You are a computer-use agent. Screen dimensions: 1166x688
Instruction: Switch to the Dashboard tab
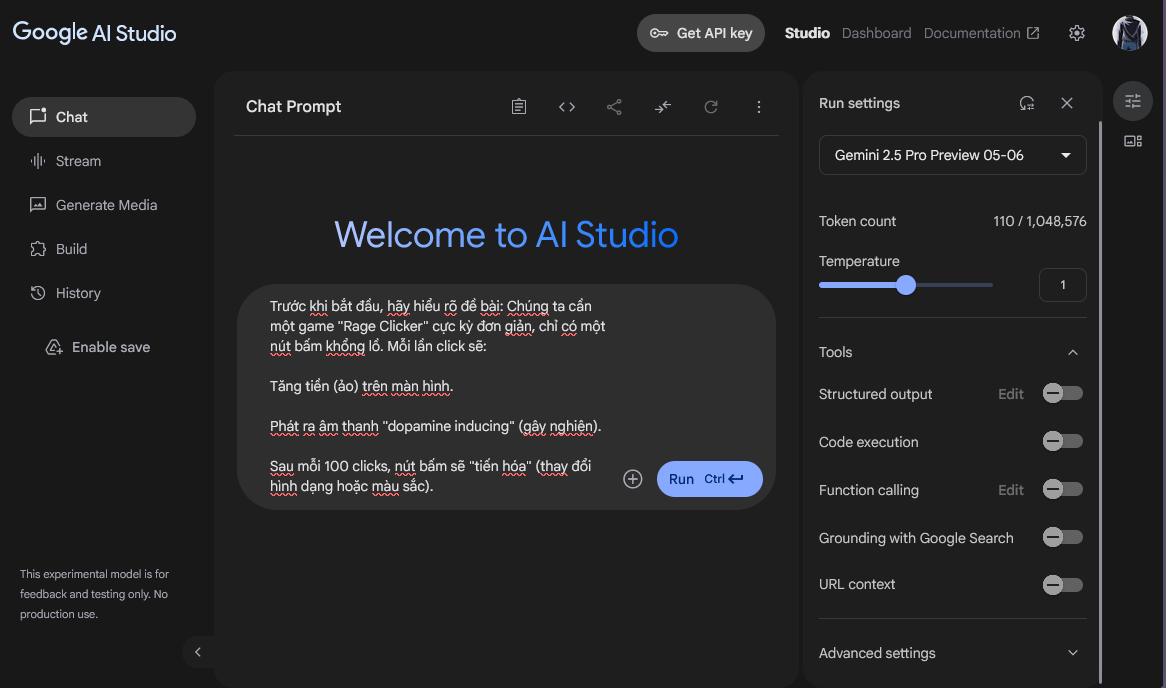click(876, 33)
